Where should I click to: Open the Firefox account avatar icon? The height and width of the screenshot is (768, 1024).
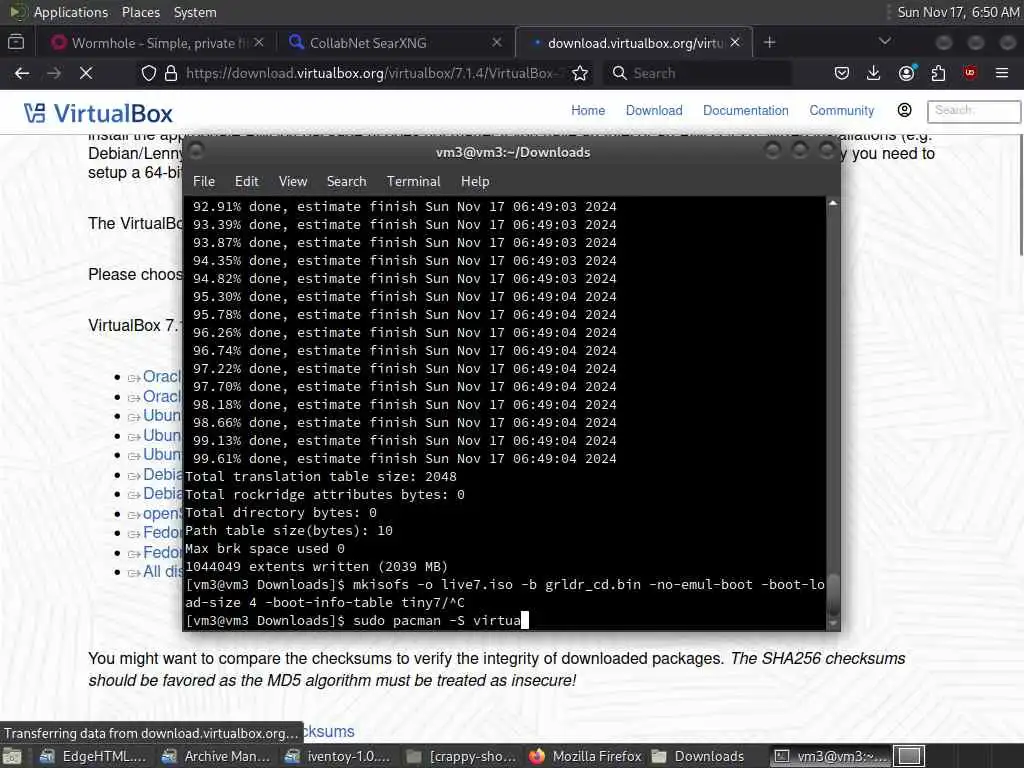(906, 73)
